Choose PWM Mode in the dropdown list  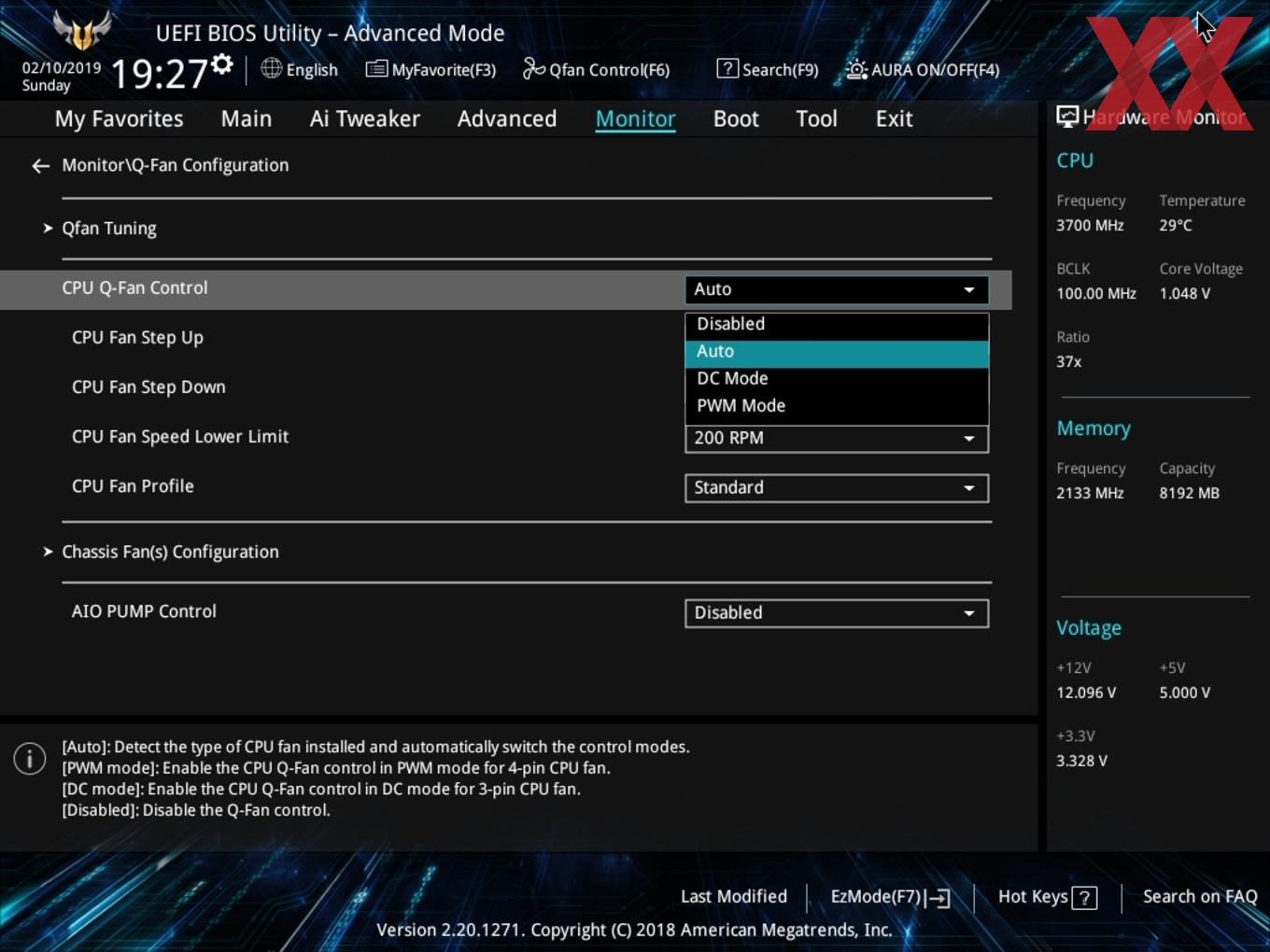tap(837, 406)
